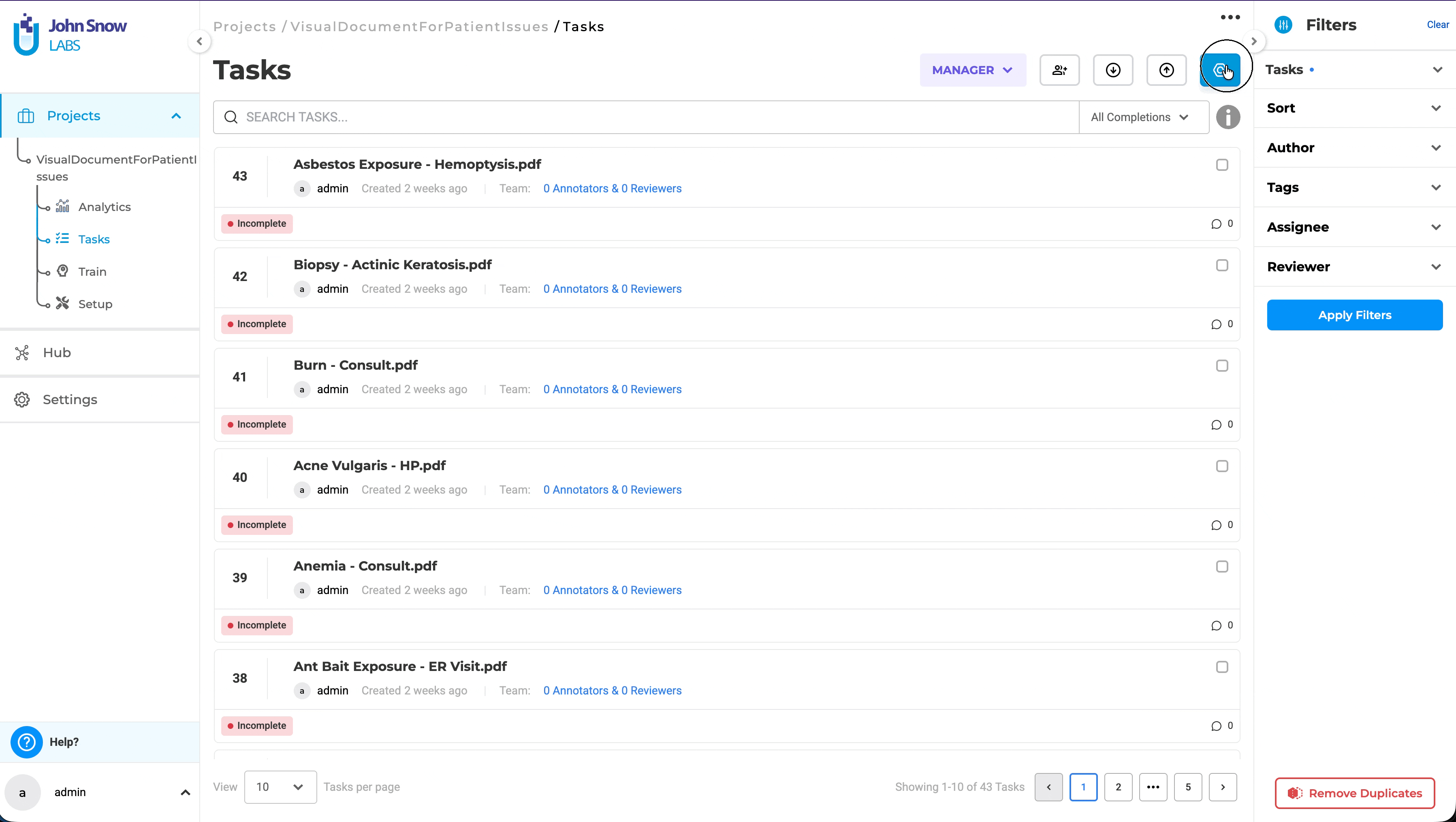The image size is (1456, 822).
Task: Check the Asbestos Exposure task checkbox
Action: pos(1222,165)
